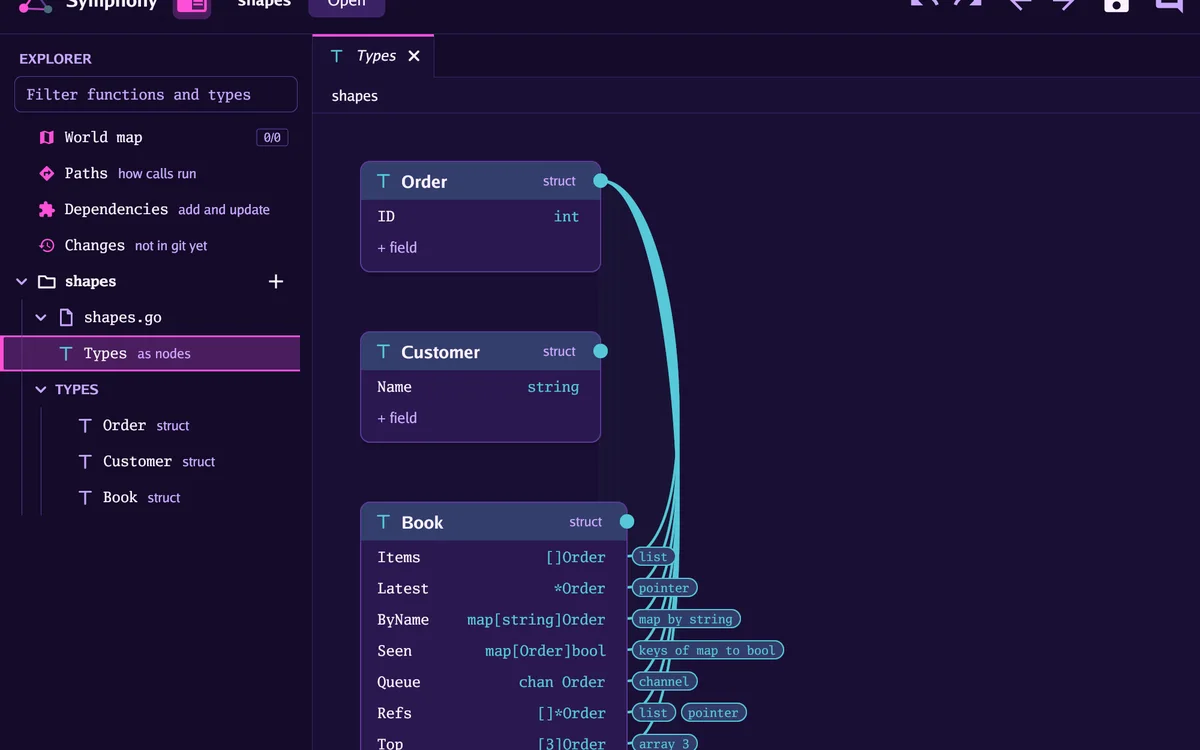Image resolution: width=1200 pixels, height=750 pixels.
Task: Click the '[]*Order' type on the Refs row
Action: pyautogui.click(x=572, y=713)
